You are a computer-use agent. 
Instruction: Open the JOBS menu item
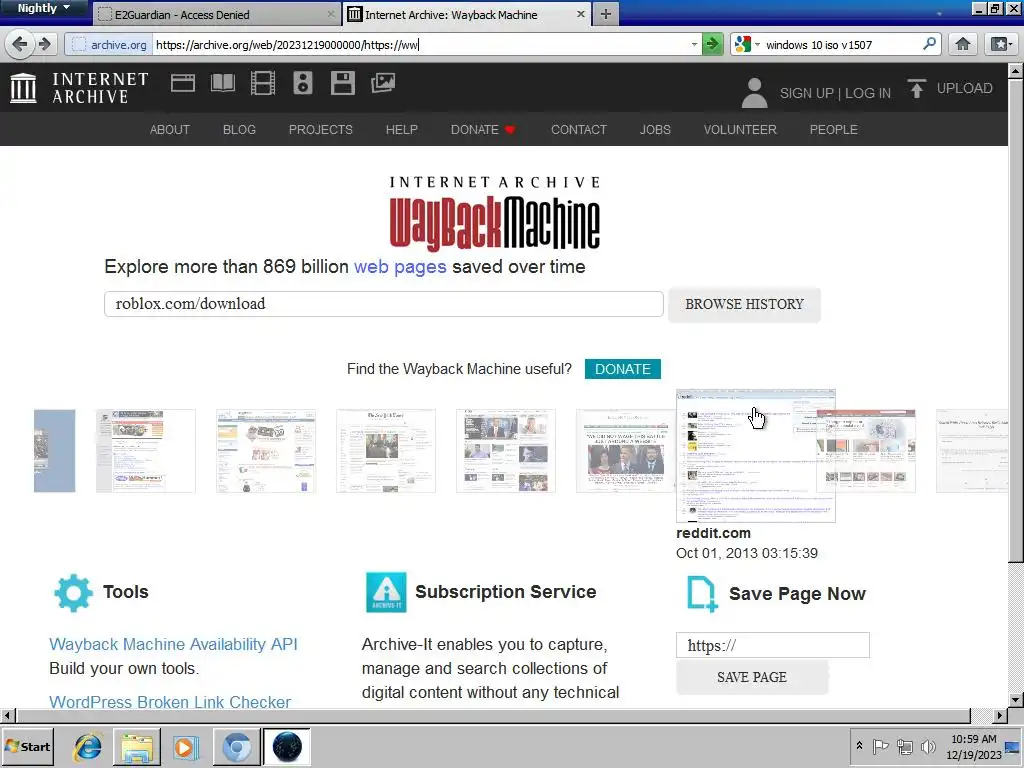655,129
